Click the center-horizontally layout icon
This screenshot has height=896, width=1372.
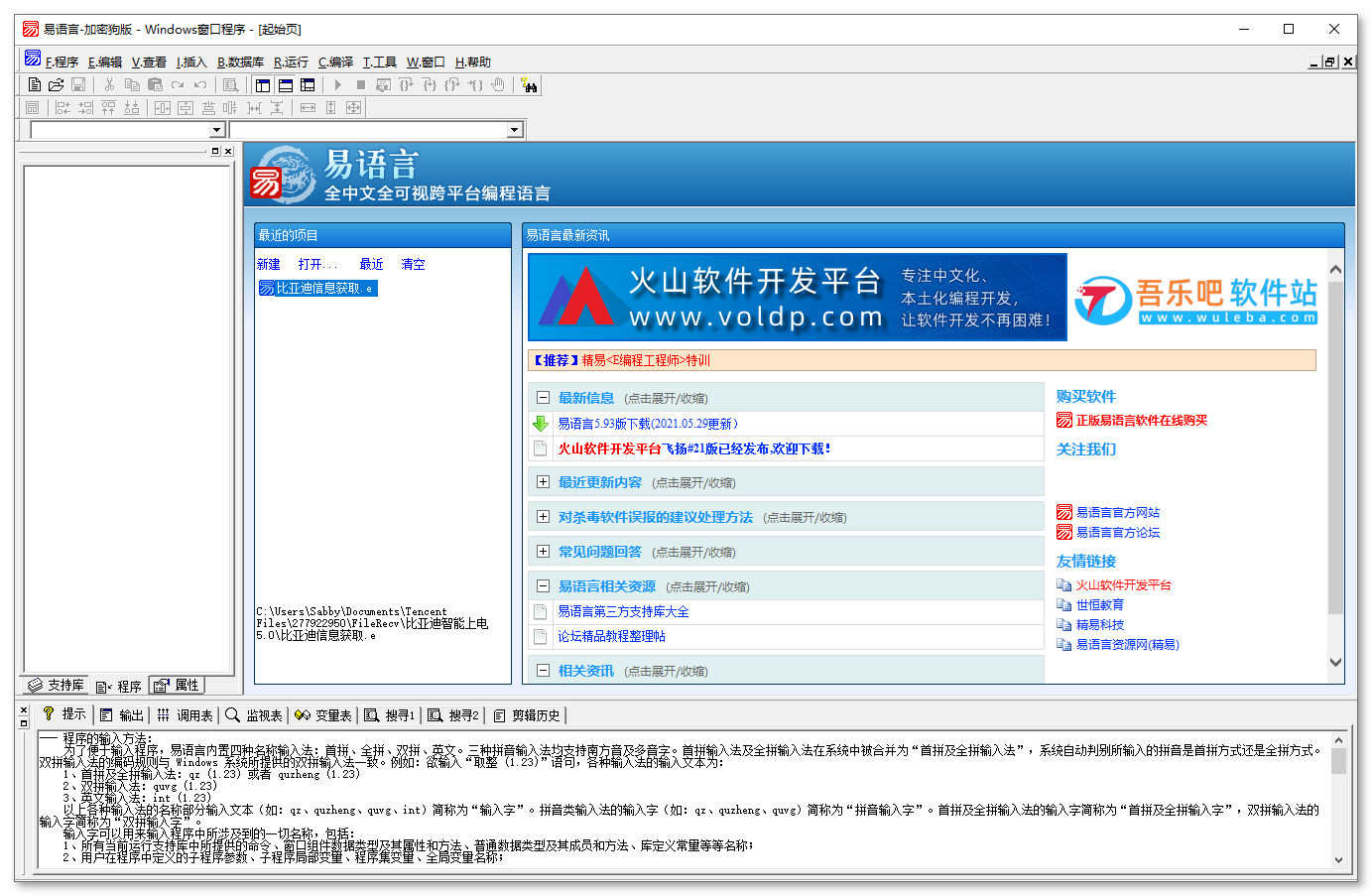click(163, 107)
